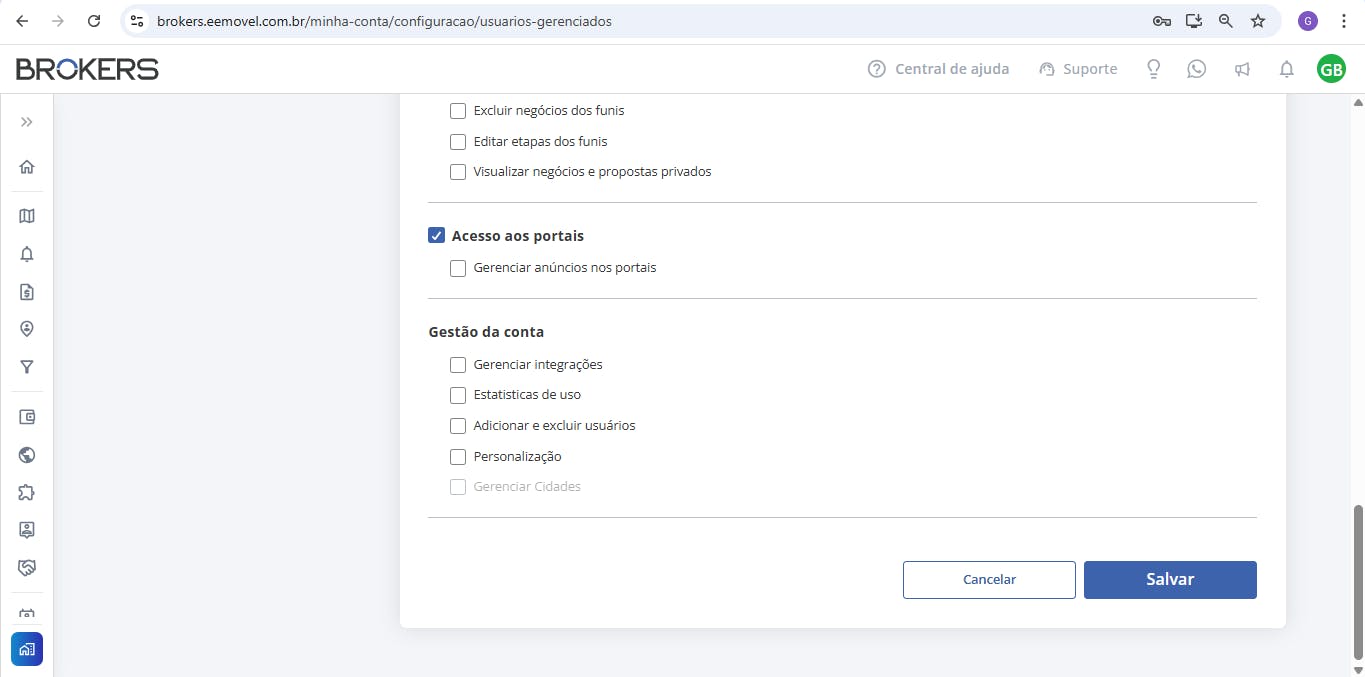Click the funnel filter sidebar icon
Image resolution: width=1365 pixels, height=677 pixels.
[x=27, y=368]
